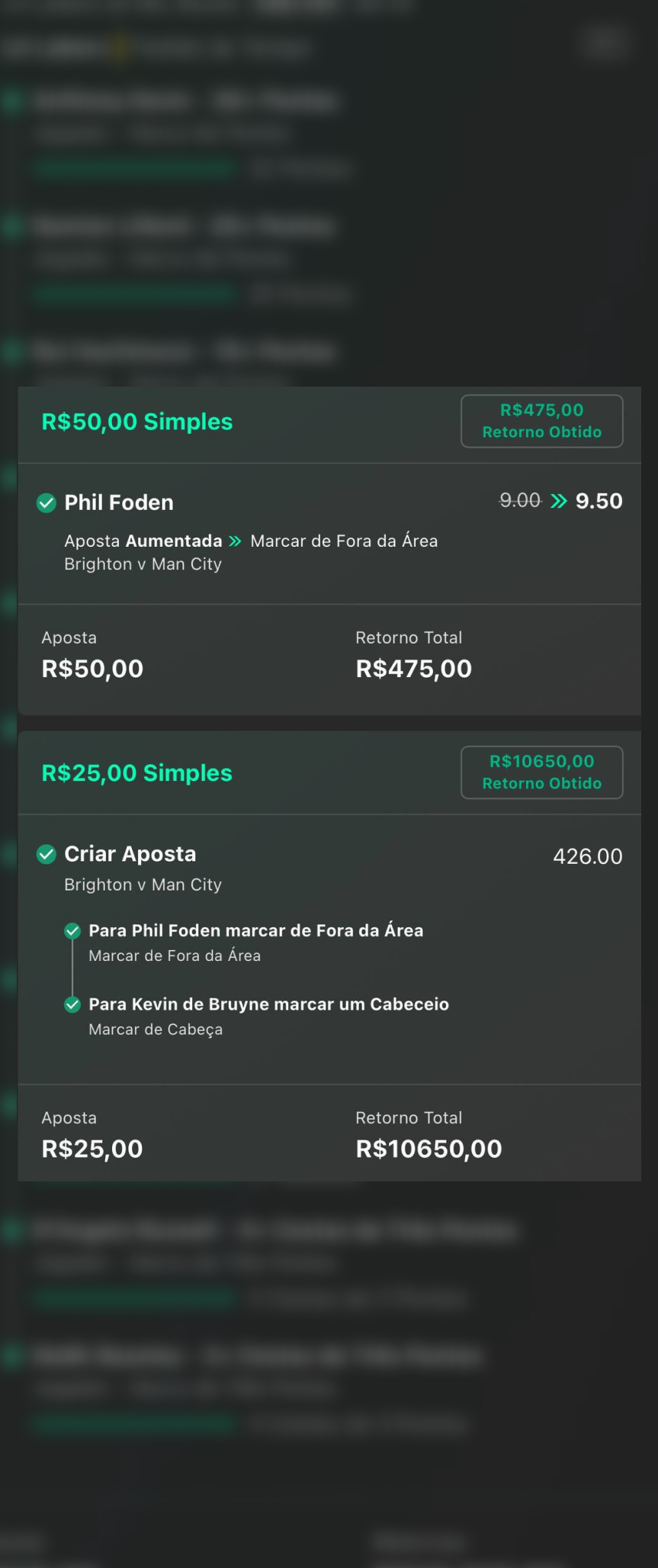Click the boosted 9.50 odds value

(x=599, y=501)
